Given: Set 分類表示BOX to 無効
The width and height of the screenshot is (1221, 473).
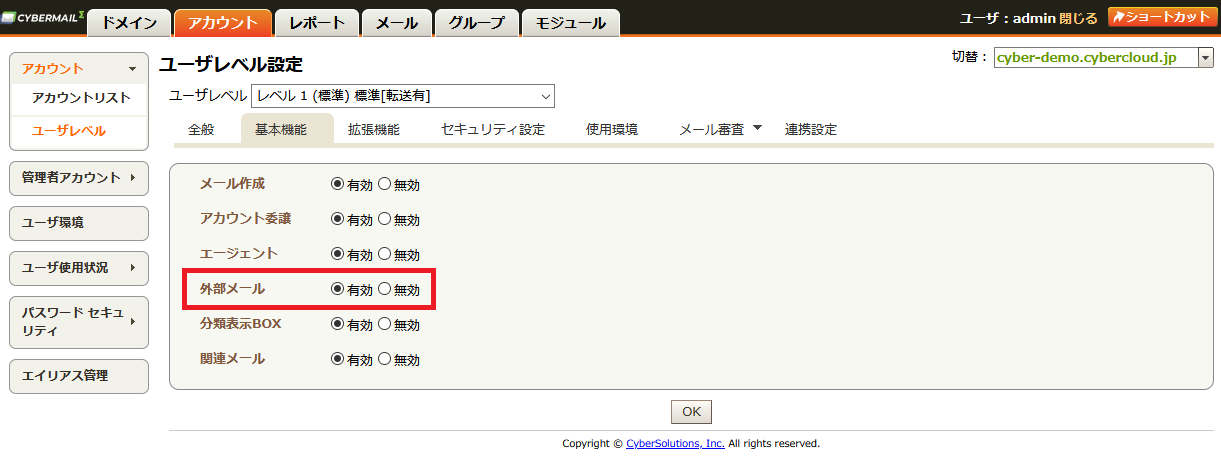Looking at the screenshot, I should click(385, 324).
